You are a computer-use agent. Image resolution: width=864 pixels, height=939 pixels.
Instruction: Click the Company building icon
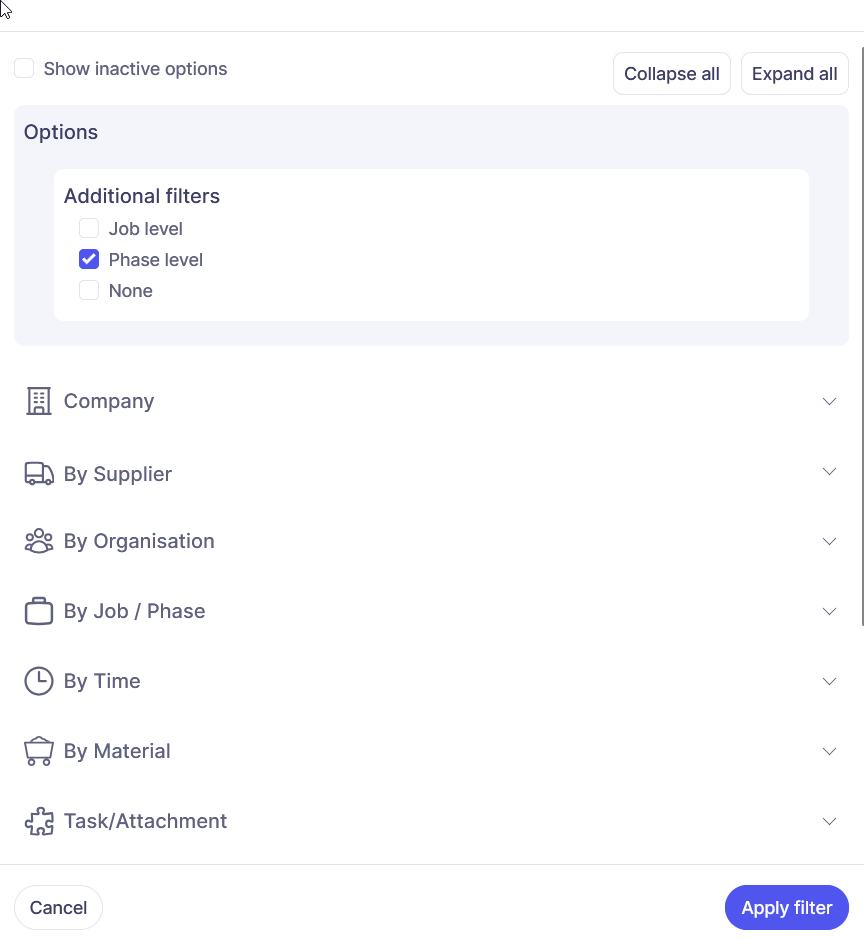(39, 401)
